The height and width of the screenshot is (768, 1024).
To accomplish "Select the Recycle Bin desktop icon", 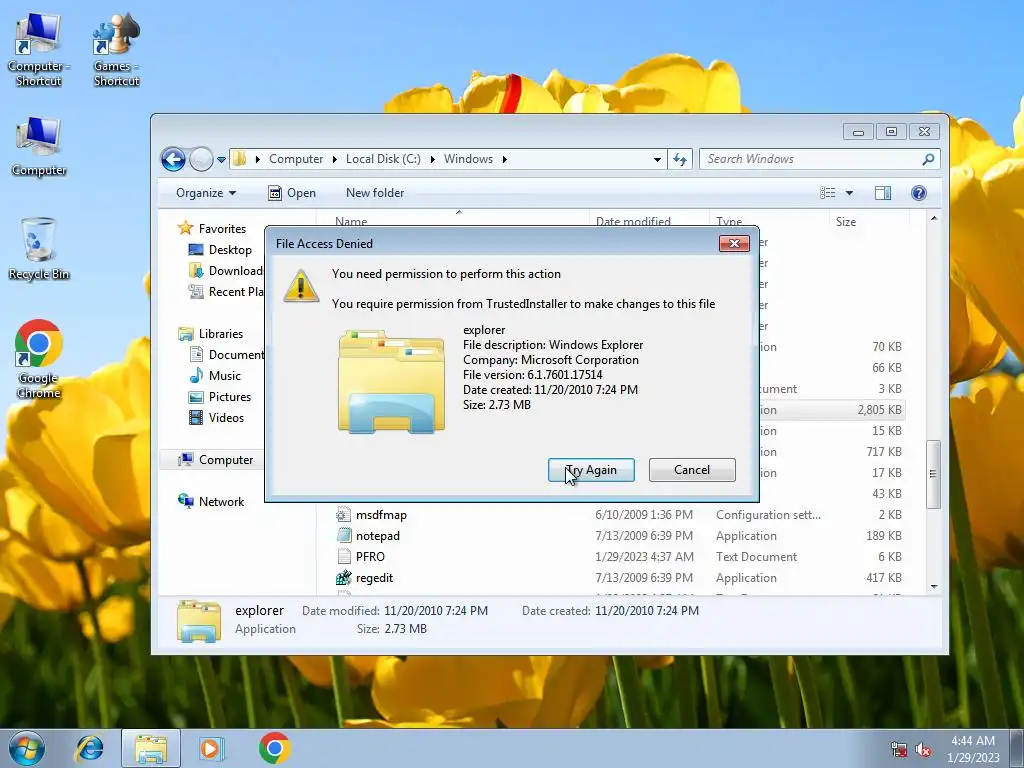I will (x=39, y=249).
